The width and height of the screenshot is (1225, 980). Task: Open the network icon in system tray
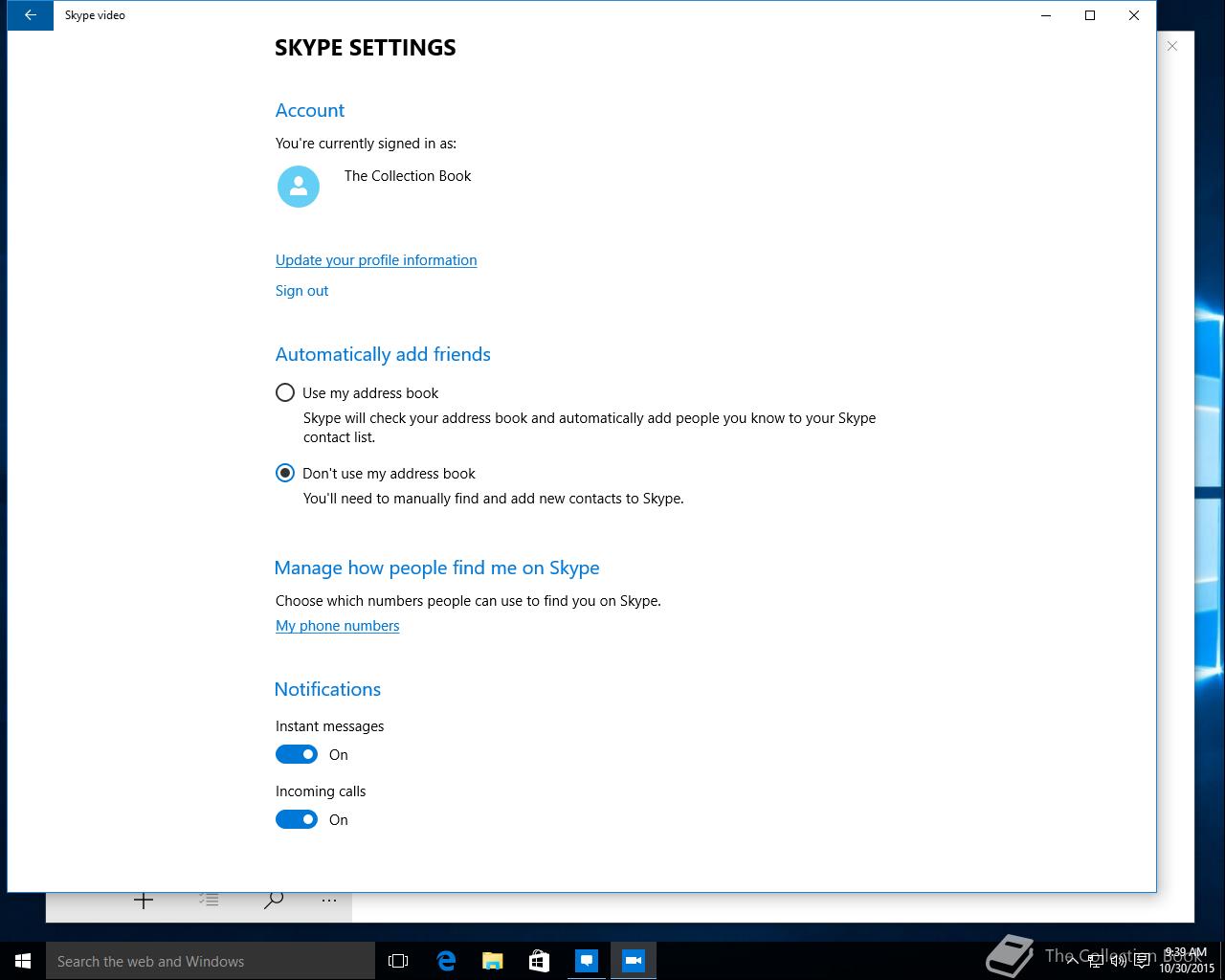click(1096, 961)
